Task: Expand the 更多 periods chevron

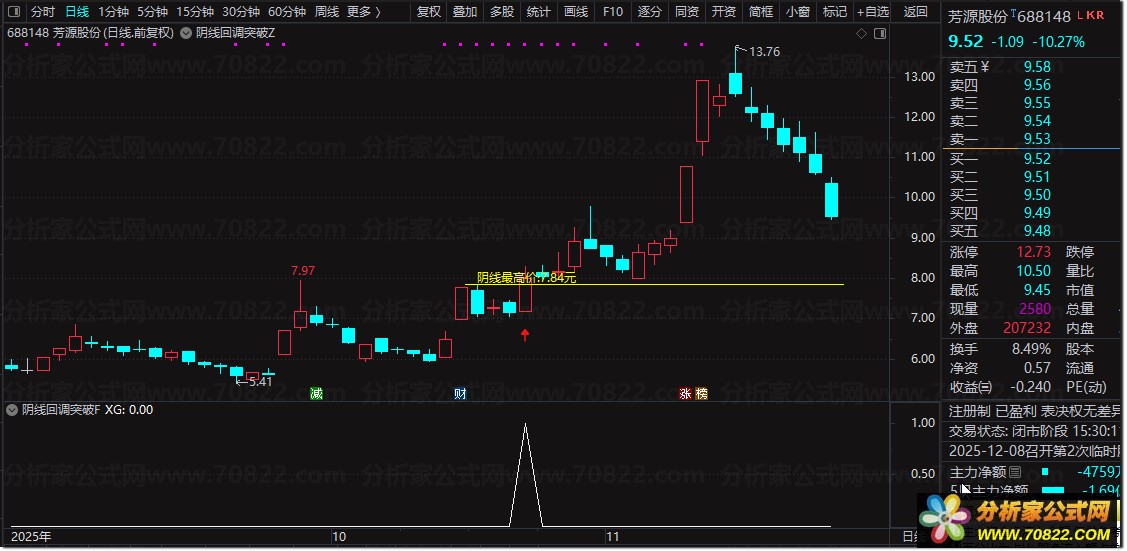Action: [377, 11]
